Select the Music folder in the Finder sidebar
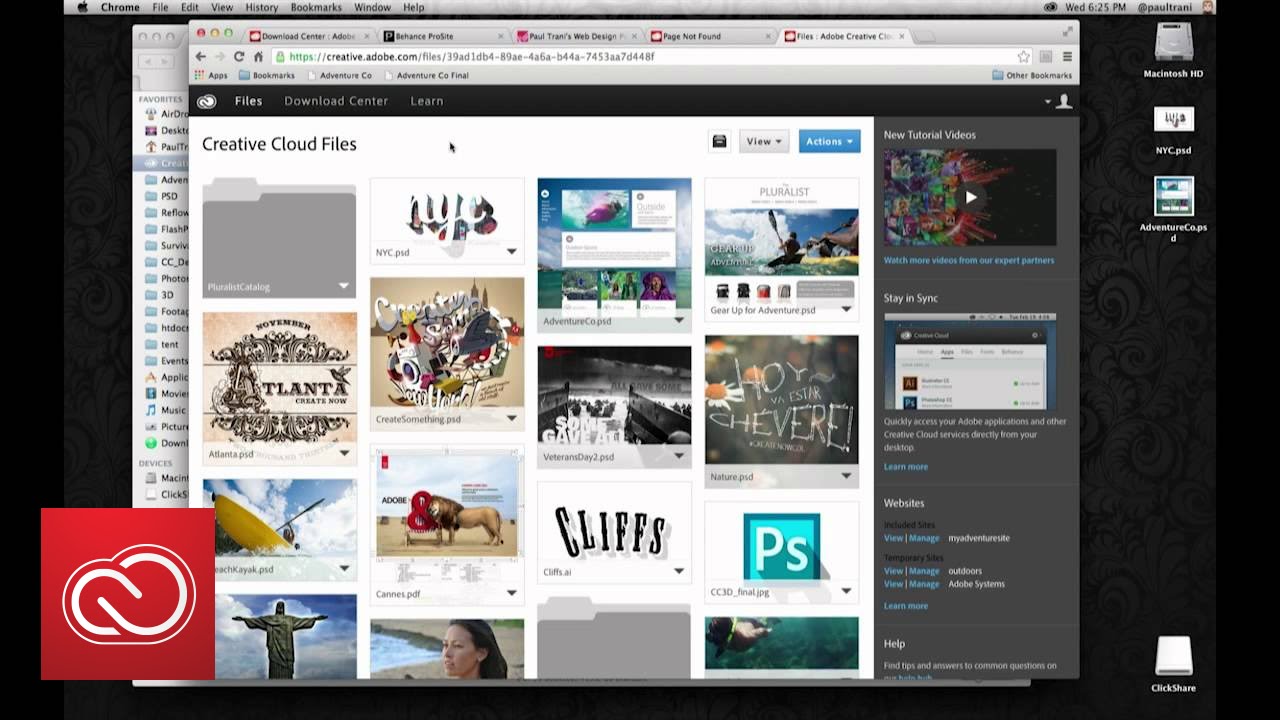Screen dimensions: 1280x720 pyautogui.click(x=166, y=410)
